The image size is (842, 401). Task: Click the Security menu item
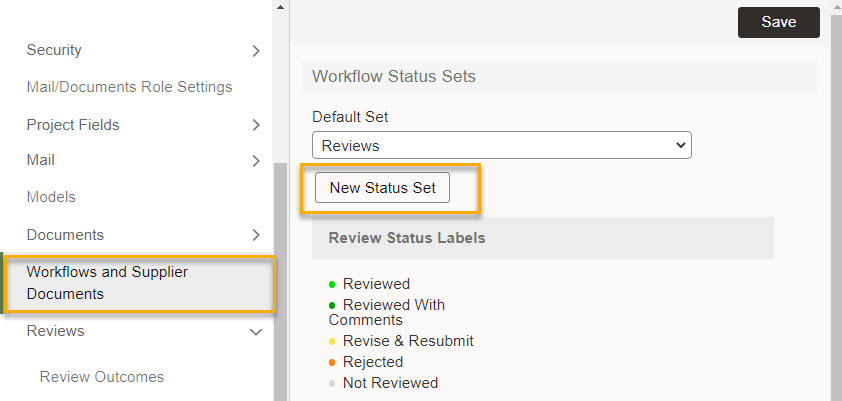pos(54,50)
